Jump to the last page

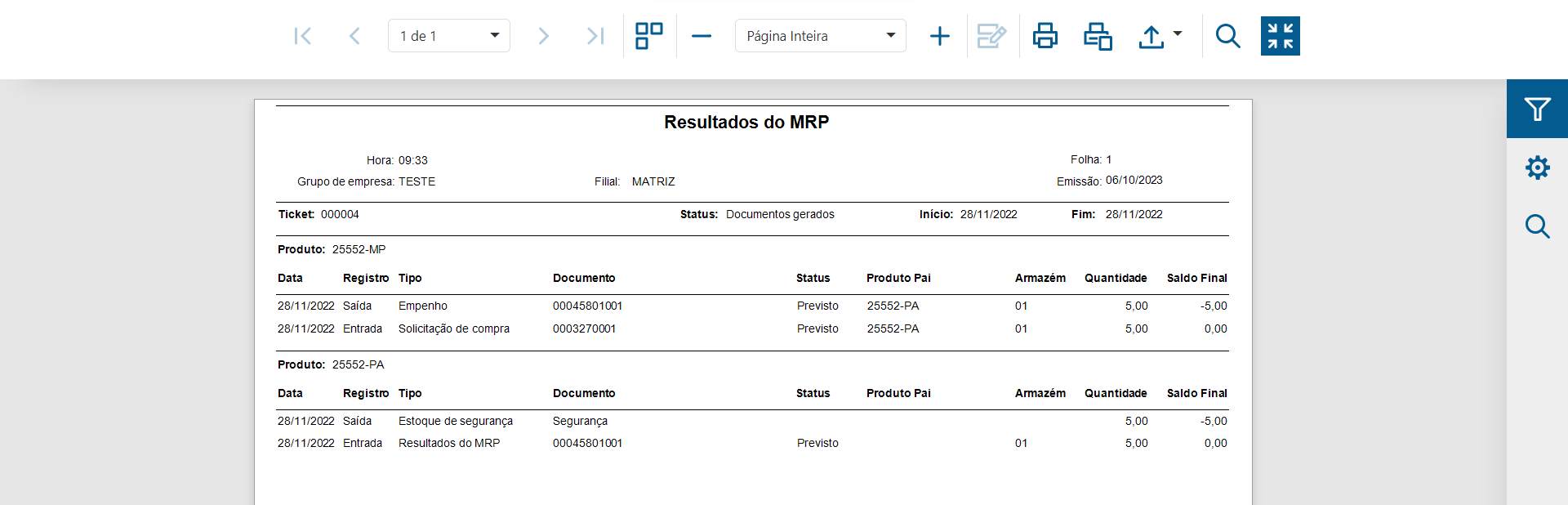point(595,36)
